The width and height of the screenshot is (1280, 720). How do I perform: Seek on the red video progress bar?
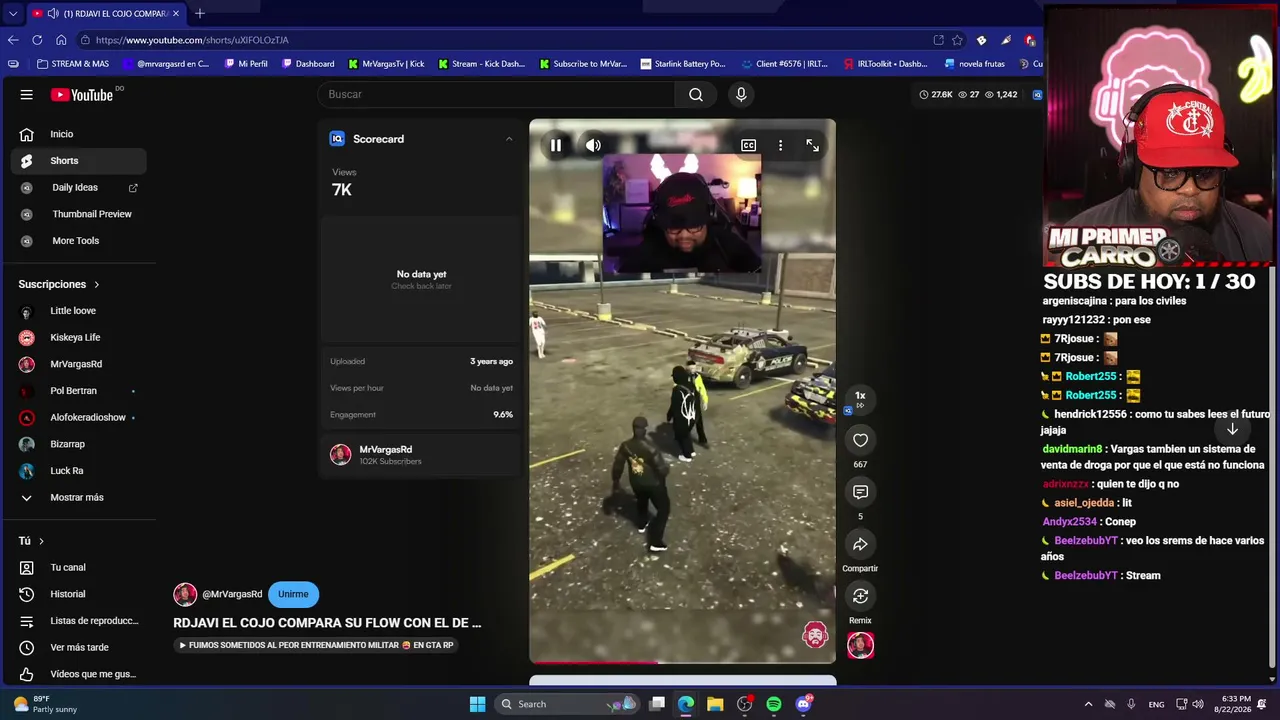coord(682,661)
